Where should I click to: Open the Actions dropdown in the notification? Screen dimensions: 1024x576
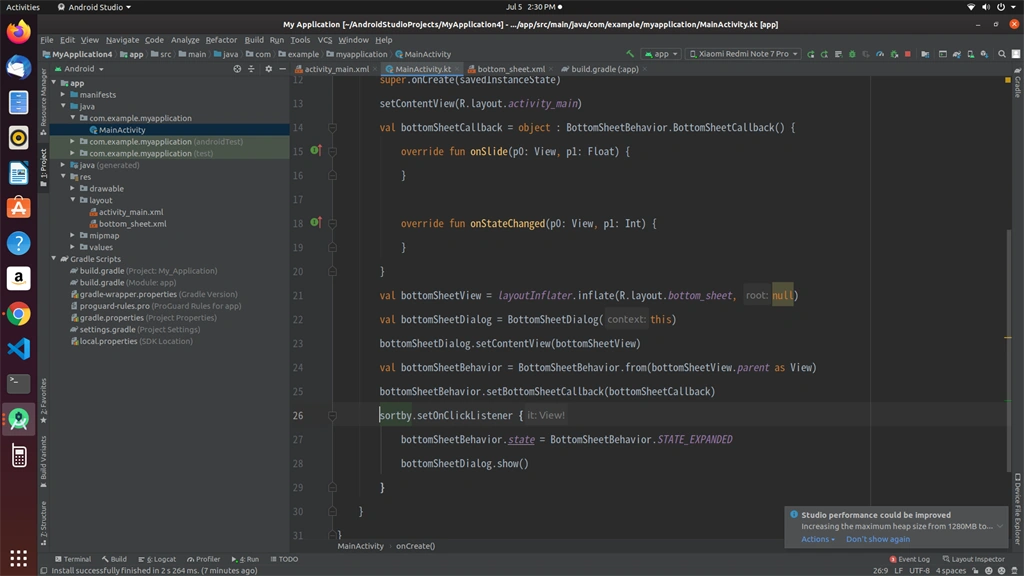(x=818, y=539)
